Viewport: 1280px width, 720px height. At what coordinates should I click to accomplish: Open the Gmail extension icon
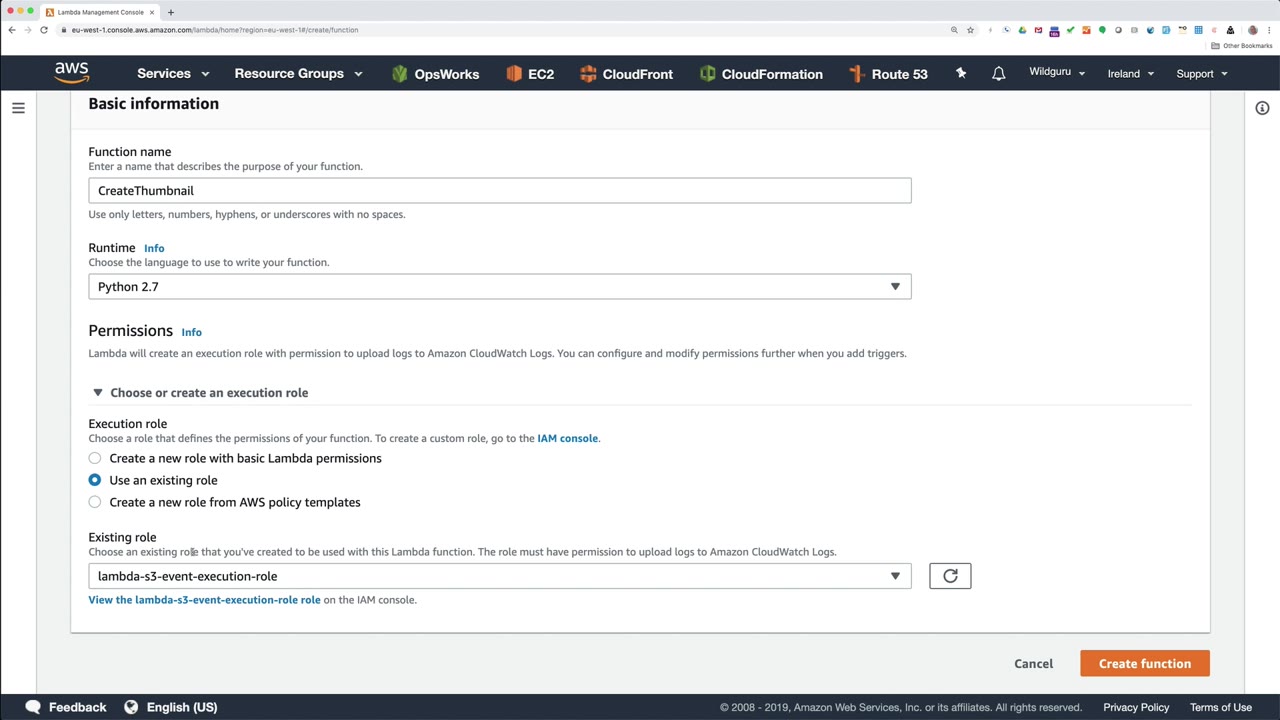click(x=1038, y=30)
